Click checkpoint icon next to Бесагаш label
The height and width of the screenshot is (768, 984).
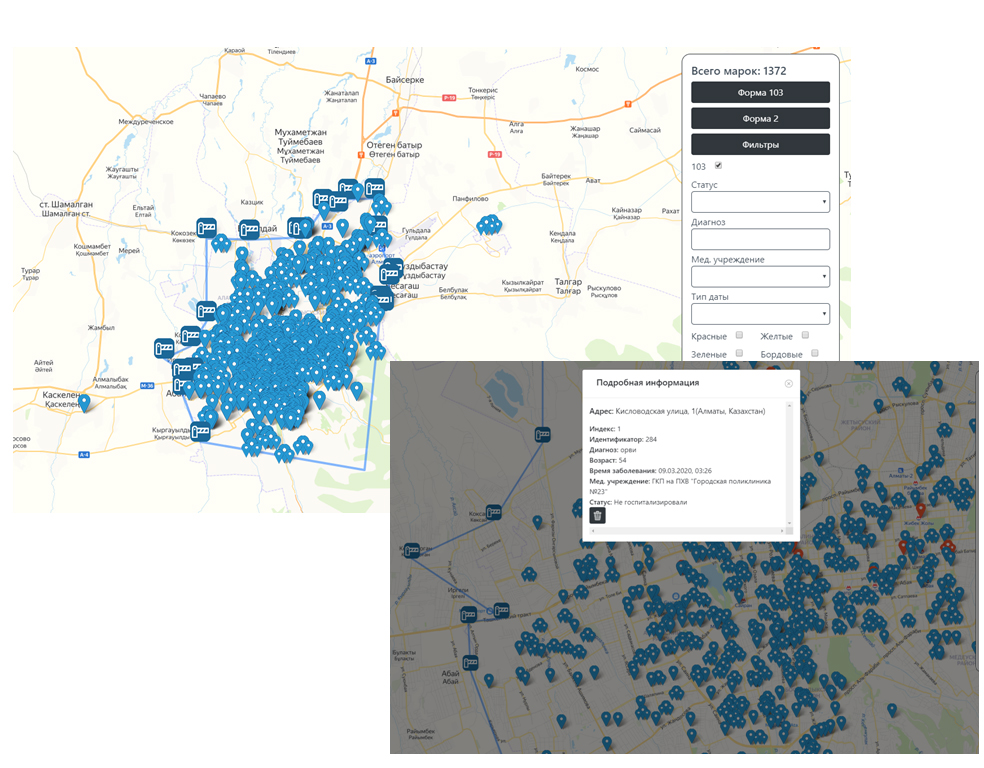pyautogui.click(x=383, y=299)
